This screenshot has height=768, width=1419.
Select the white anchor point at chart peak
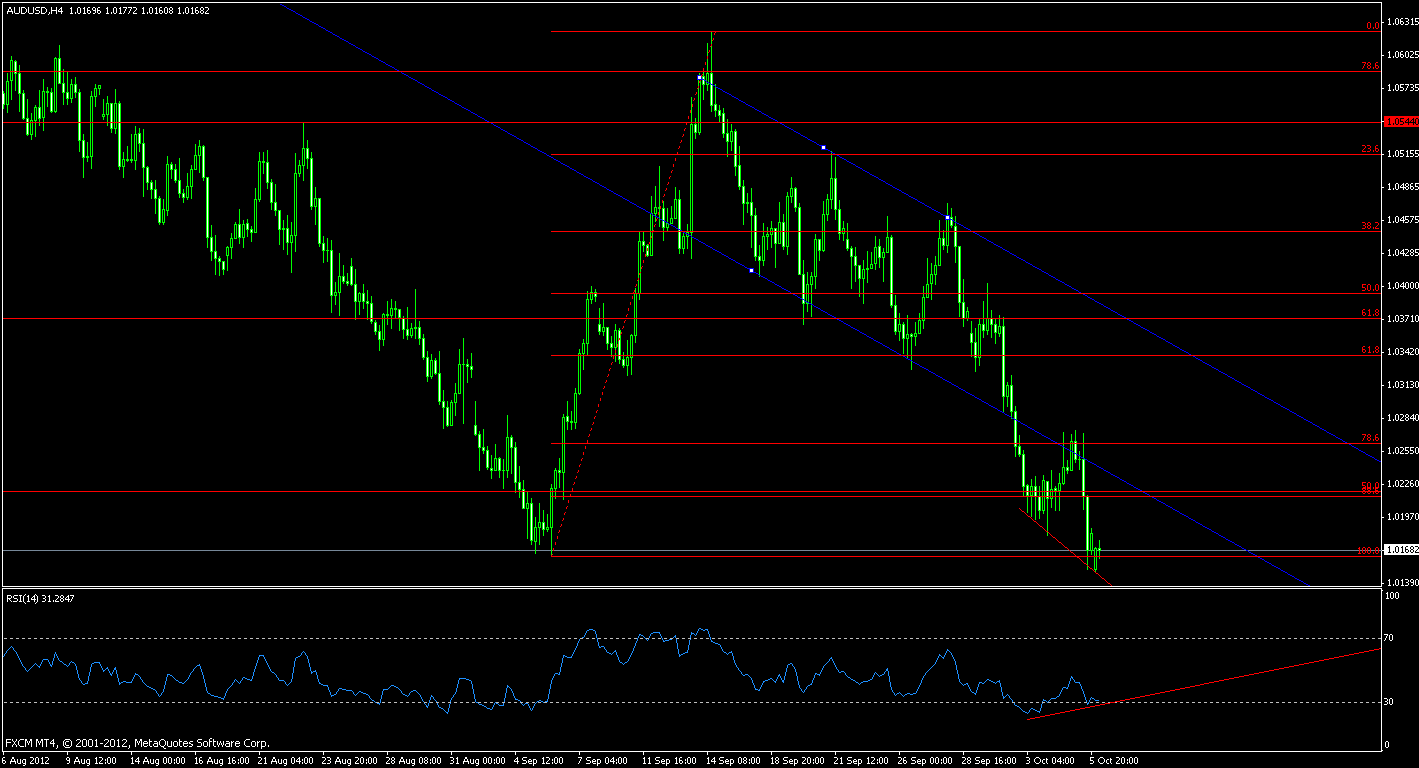699,77
